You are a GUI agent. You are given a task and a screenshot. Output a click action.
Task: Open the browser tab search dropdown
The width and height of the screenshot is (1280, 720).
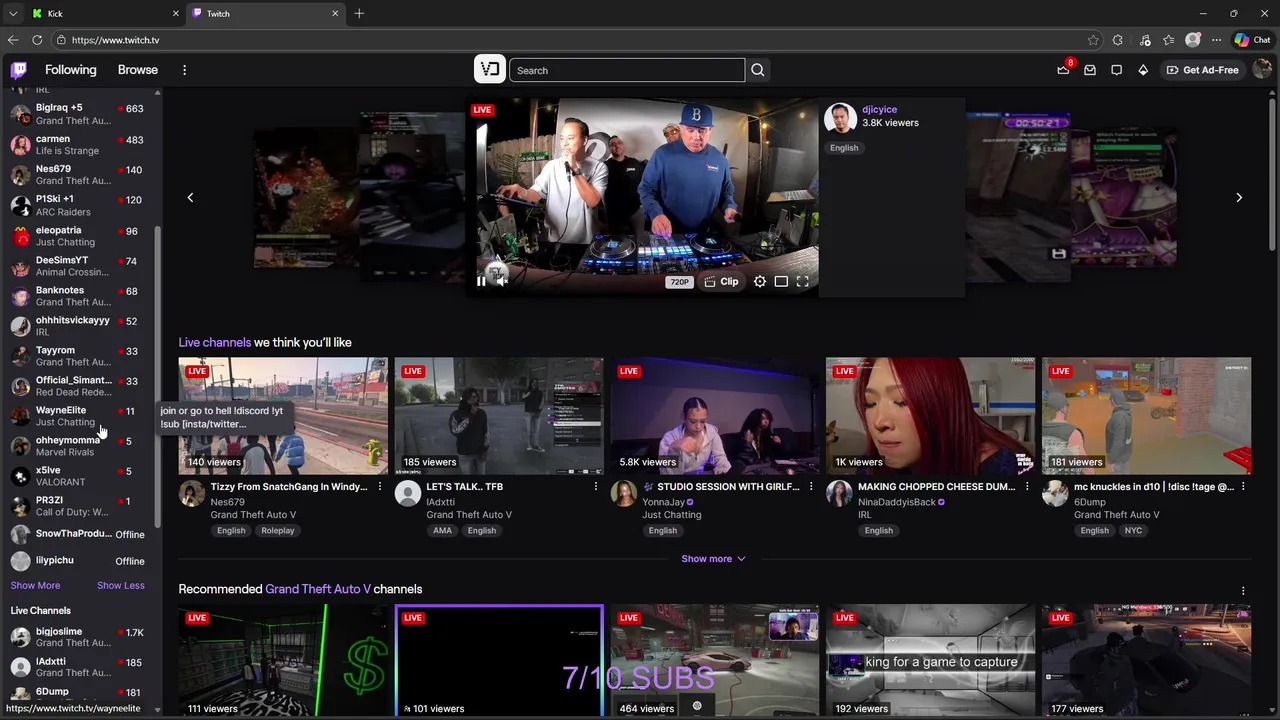pyautogui.click(x=12, y=13)
